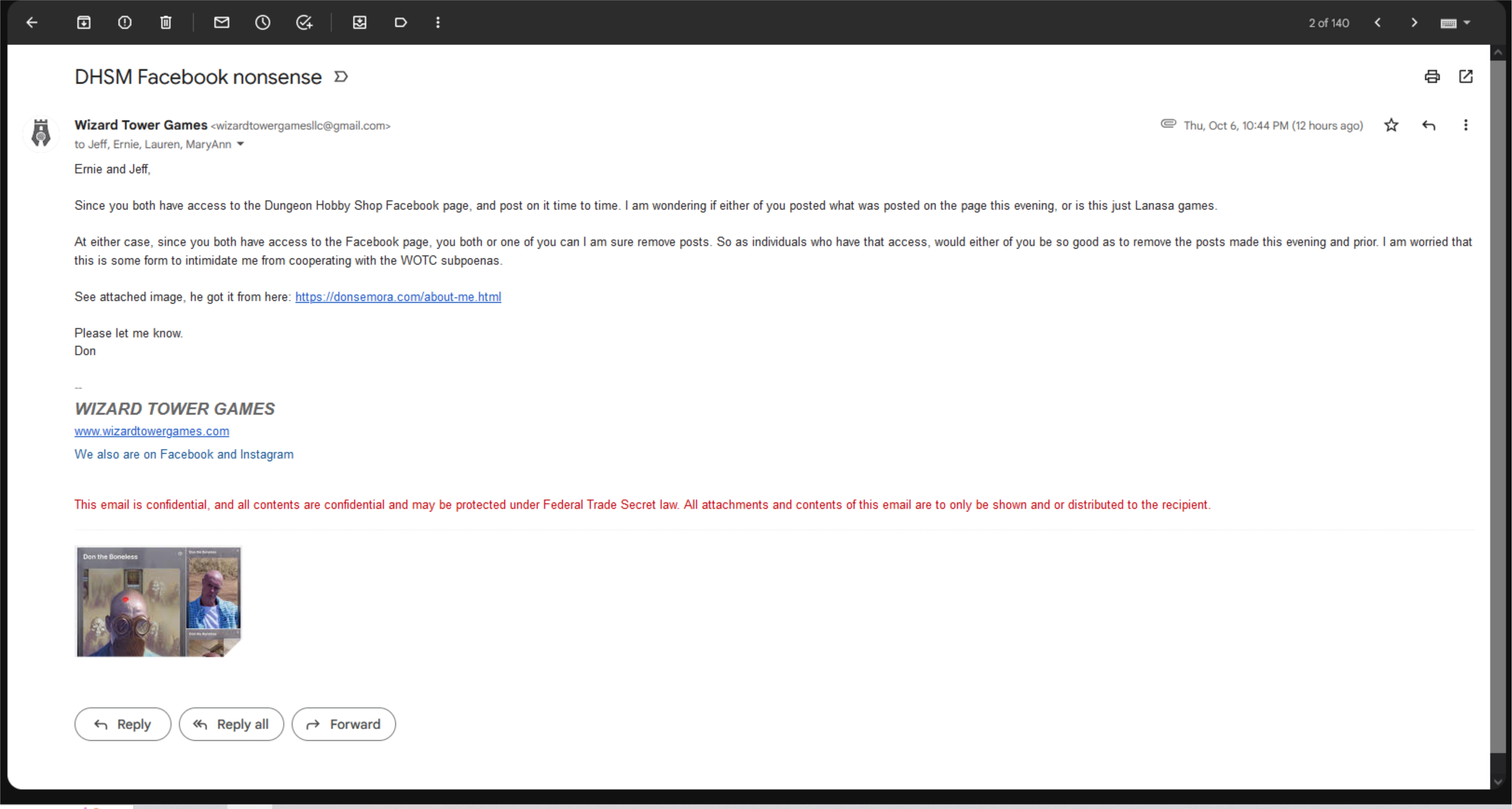Star the Wizard Tower Games message
This screenshot has height=809, width=1512.
click(x=1391, y=125)
